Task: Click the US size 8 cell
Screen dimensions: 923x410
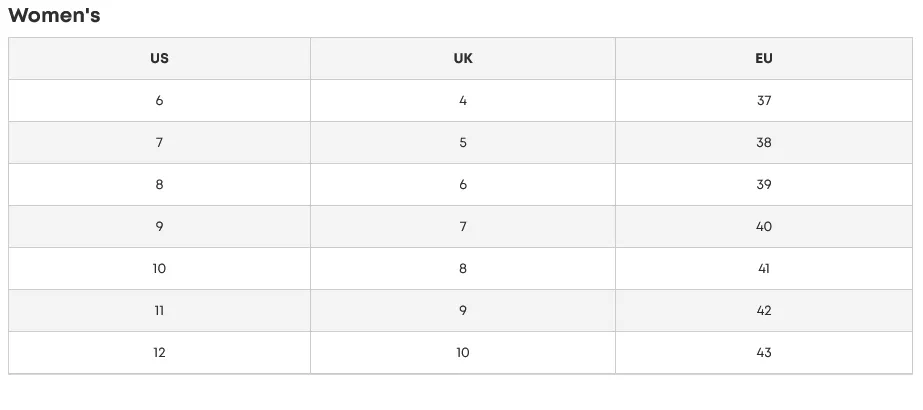Action: point(160,185)
